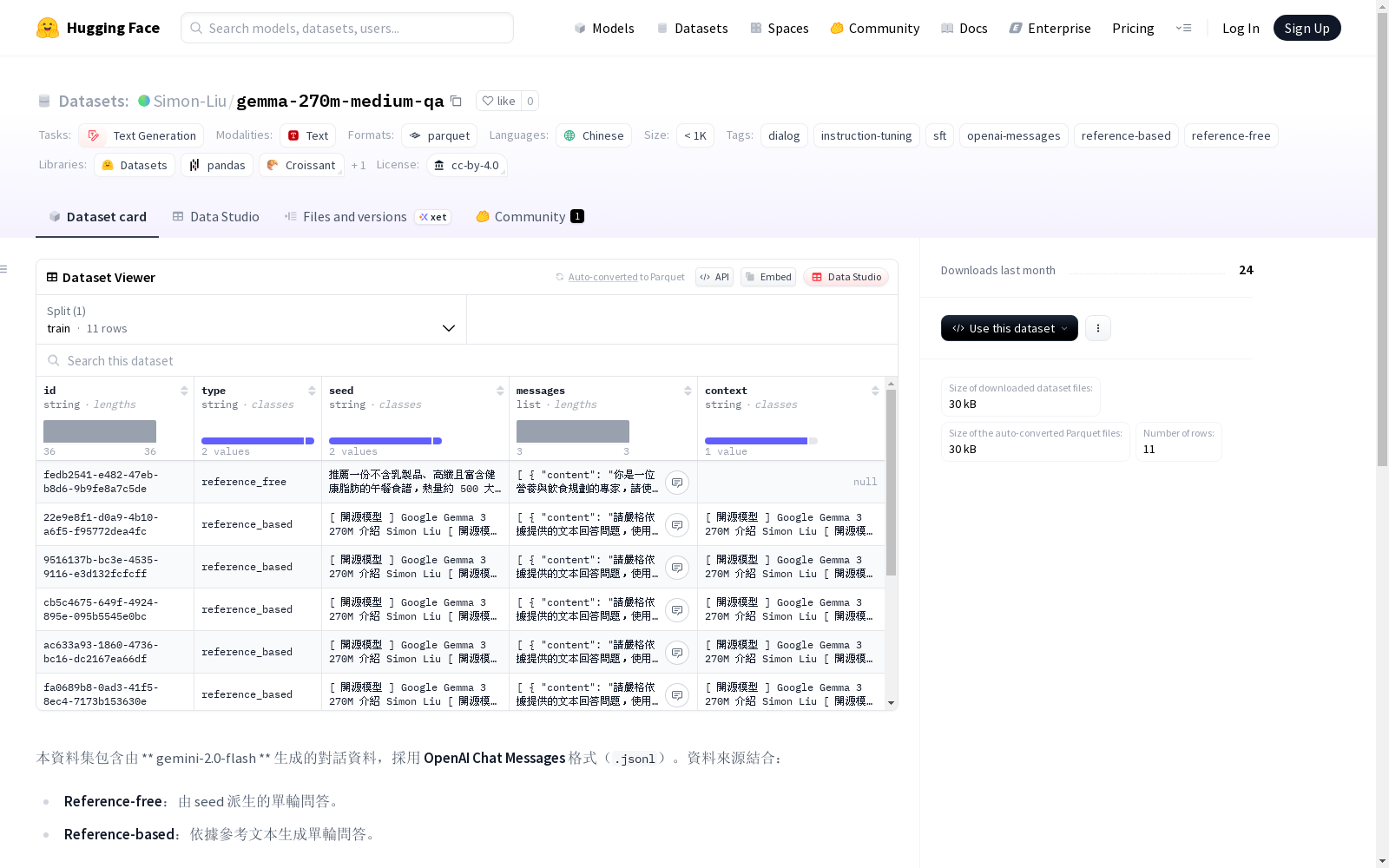
Task: Click the parquet format tag
Action: (439, 135)
